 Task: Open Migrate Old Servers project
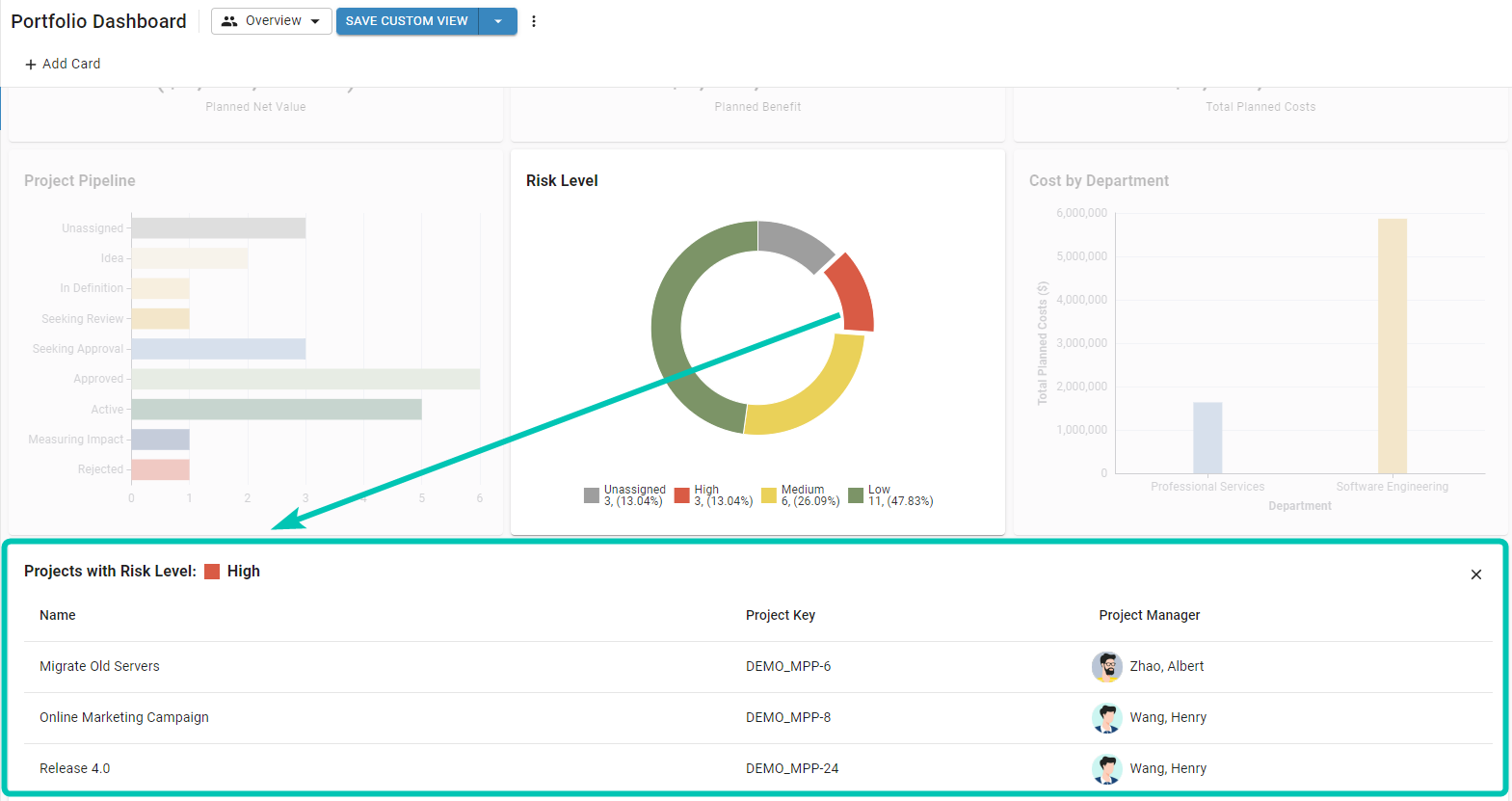coord(99,666)
